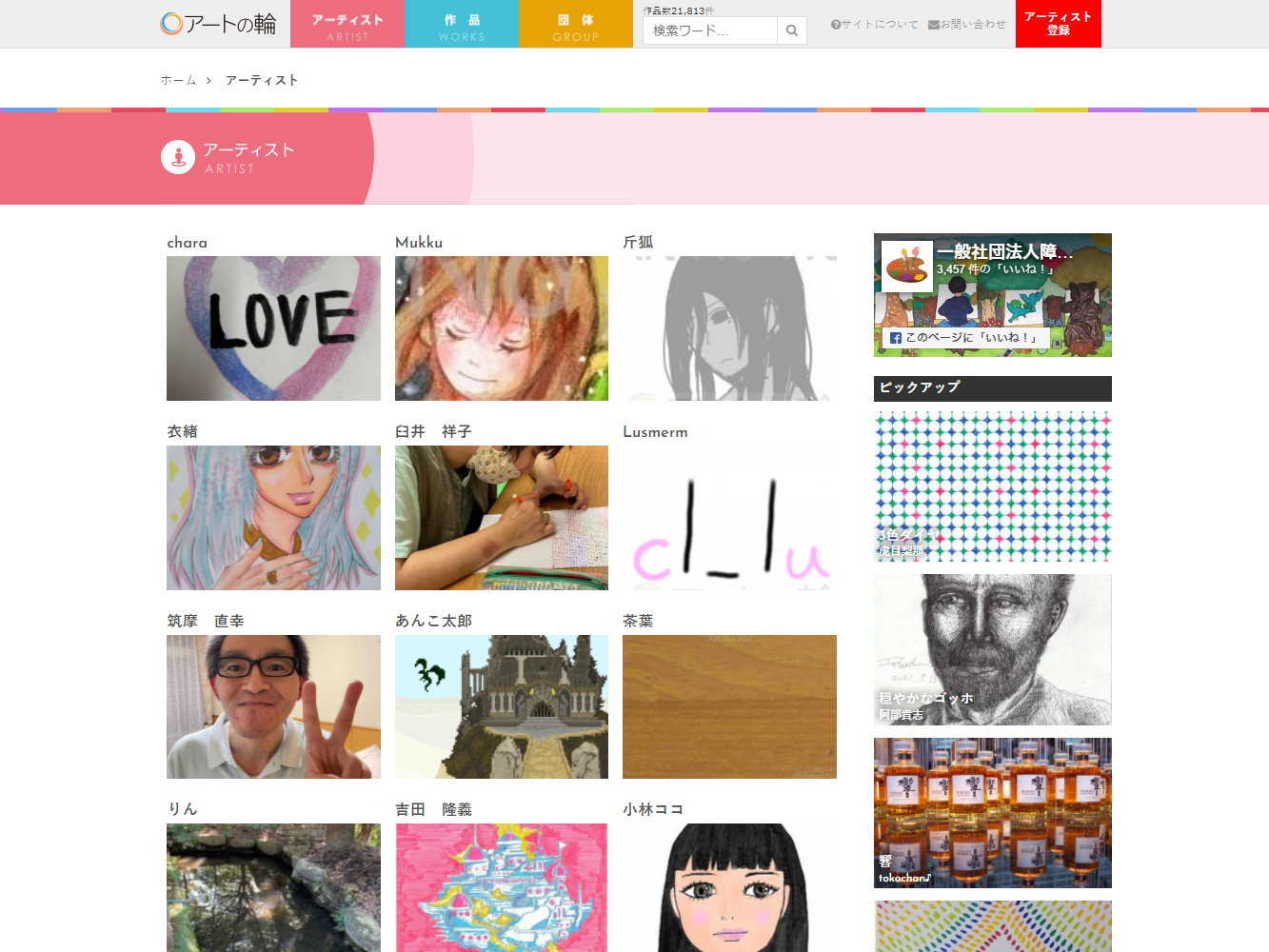Open the アーティスト ARTIST tab
1269x952 pixels.
(x=347, y=24)
